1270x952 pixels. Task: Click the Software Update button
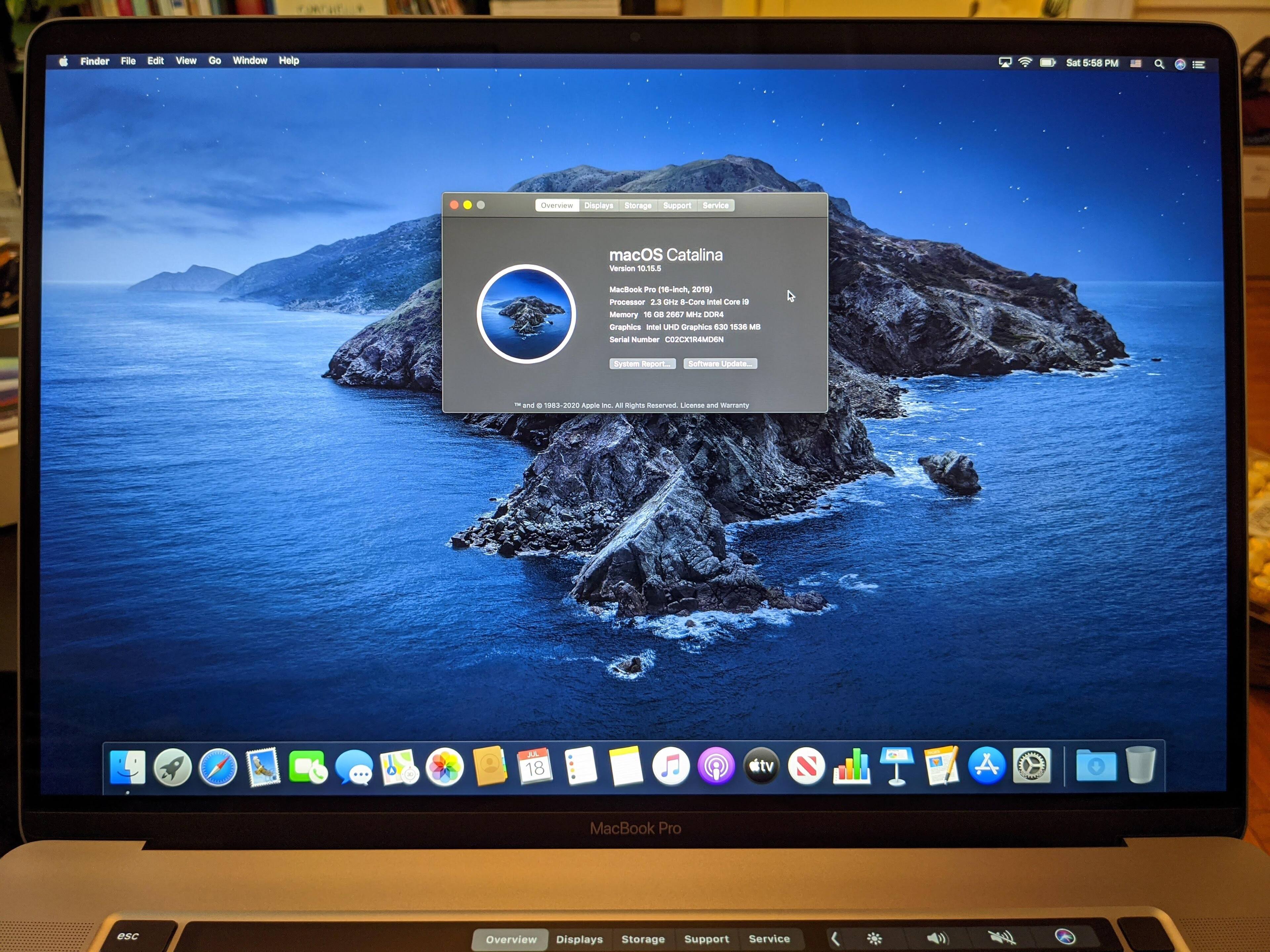coord(720,364)
